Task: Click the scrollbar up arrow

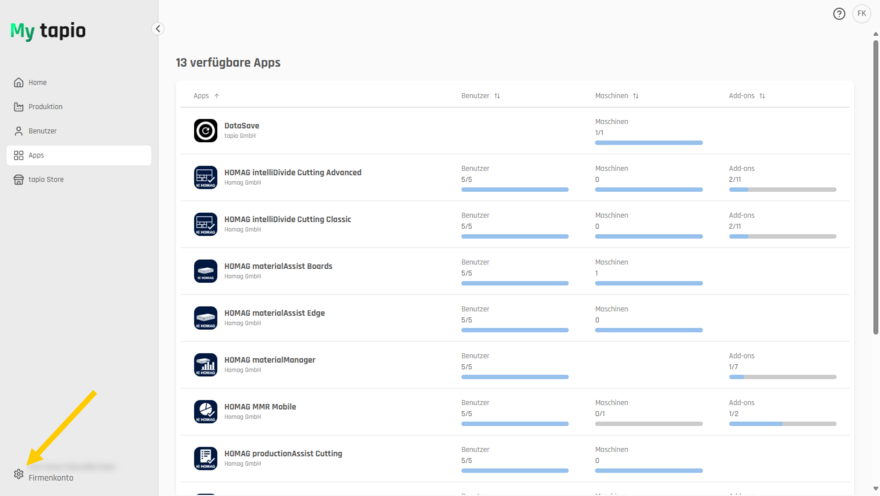Action: pos(876,34)
